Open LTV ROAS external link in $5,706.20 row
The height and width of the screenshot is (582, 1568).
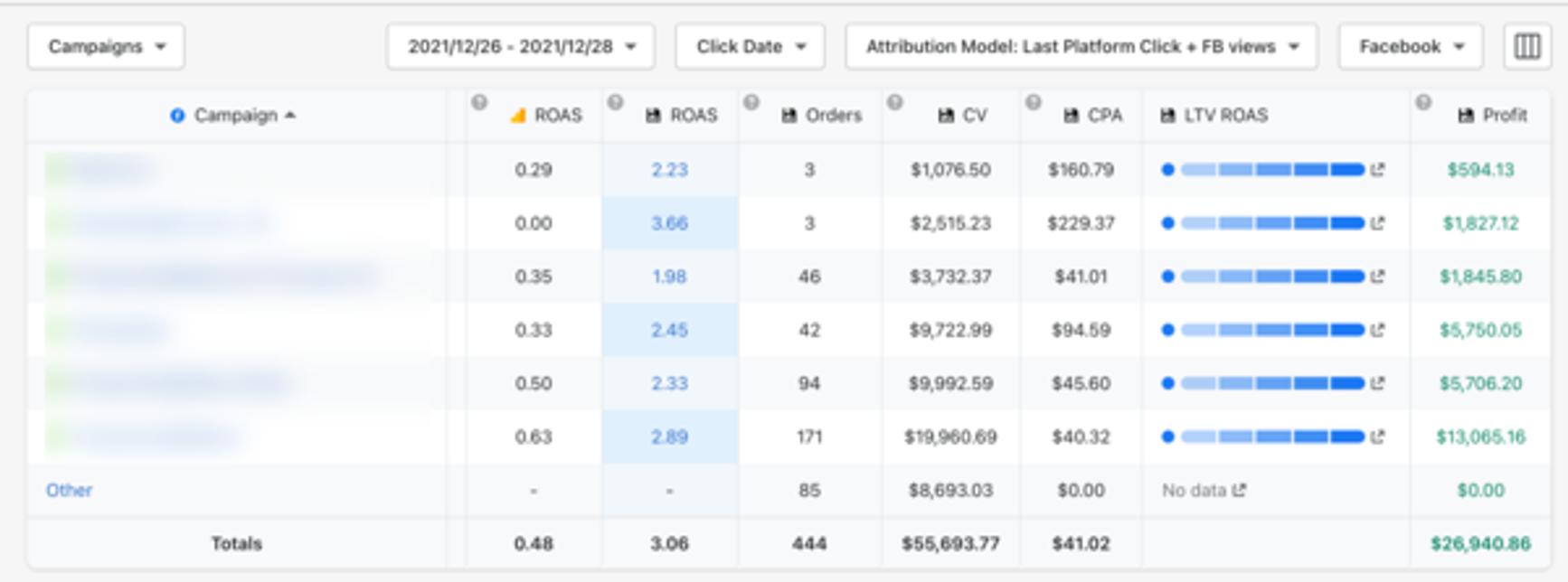coord(1377,383)
